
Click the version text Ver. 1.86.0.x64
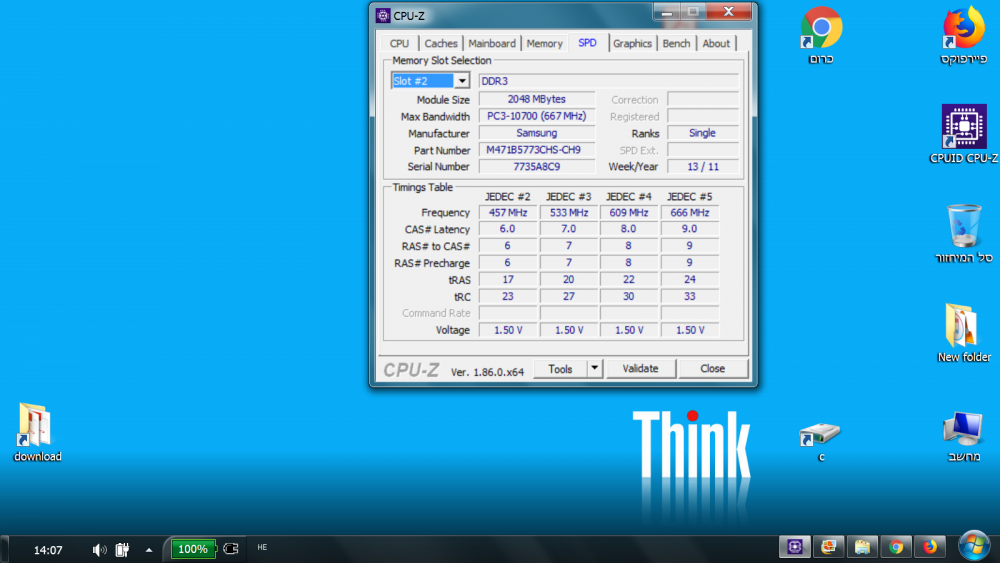(487, 372)
